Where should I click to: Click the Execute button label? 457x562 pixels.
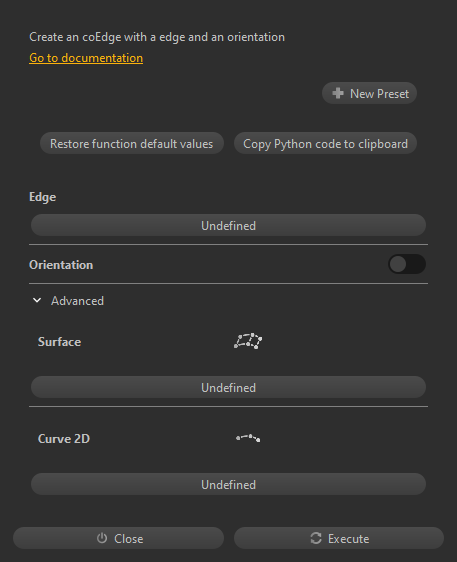pos(348,538)
